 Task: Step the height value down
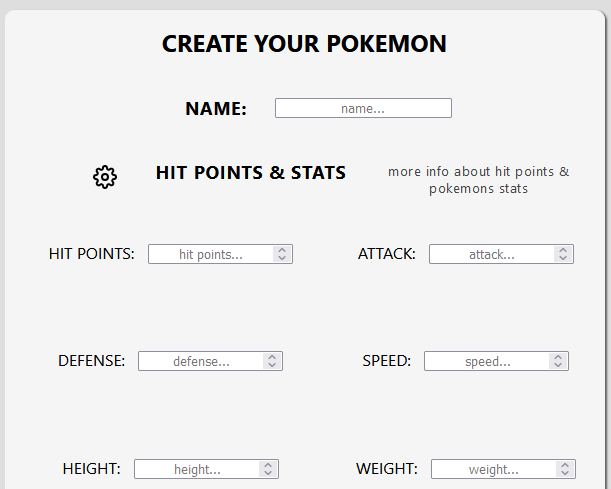click(x=268, y=473)
